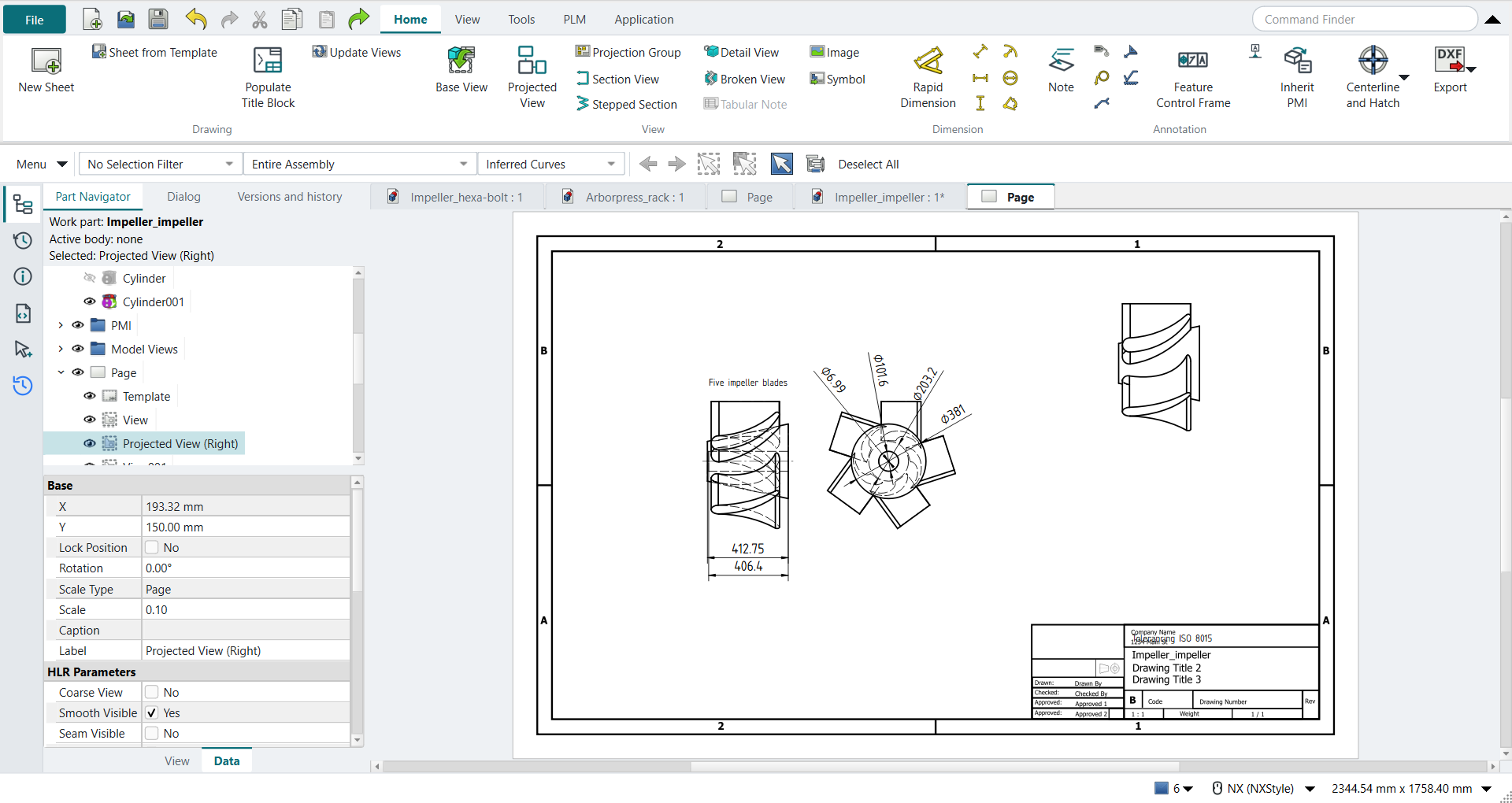This screenshot has width=1512, height=803.
Task: Click the Broken View tool
Action: pyautogui.click(x=744, y=79)
